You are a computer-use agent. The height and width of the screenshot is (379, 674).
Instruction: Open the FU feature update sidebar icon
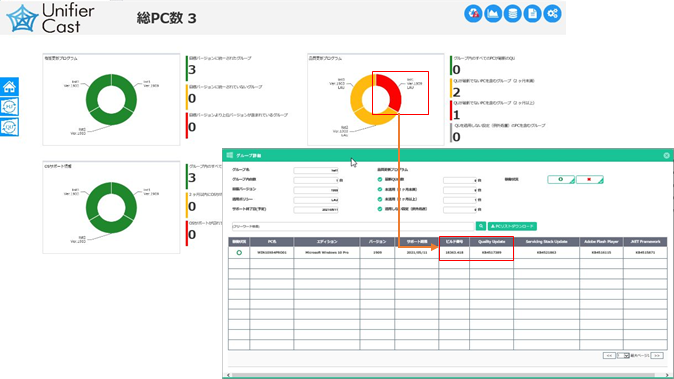click(x=9, y=107)
